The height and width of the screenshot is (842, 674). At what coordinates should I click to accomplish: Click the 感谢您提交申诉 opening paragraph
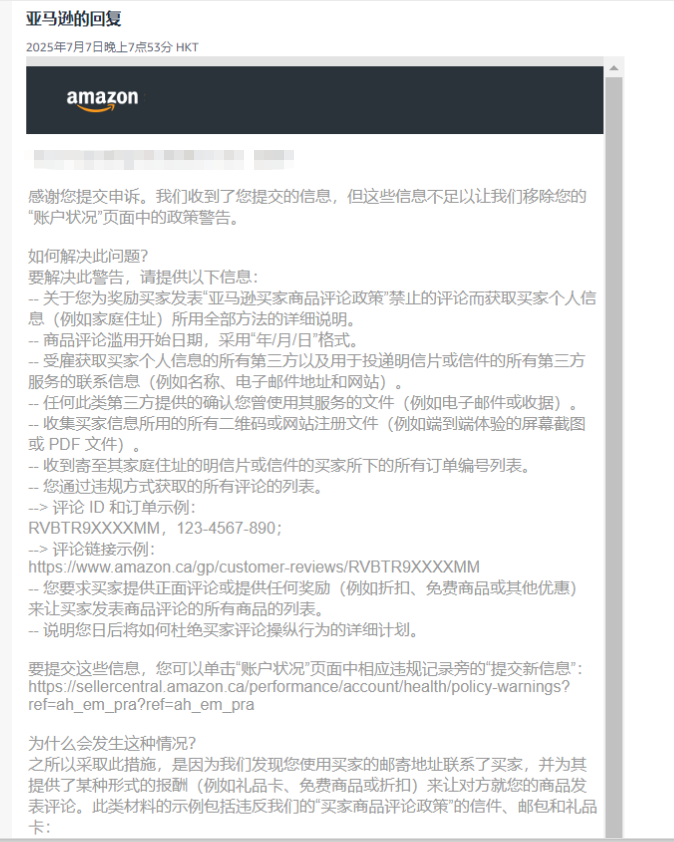(x=307, y=207)
